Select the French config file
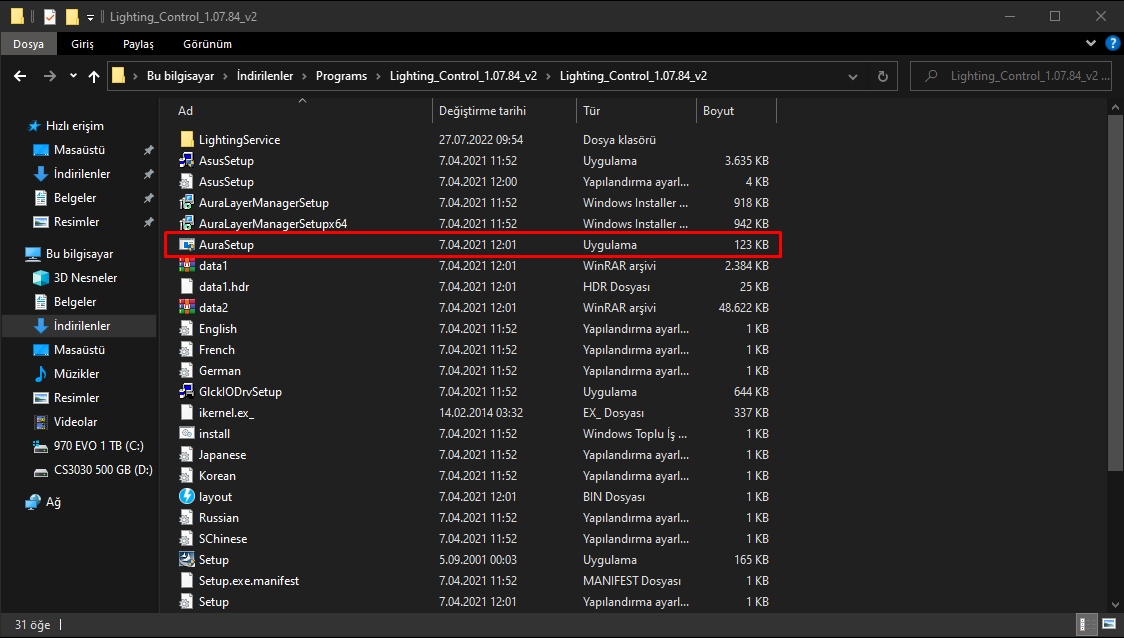1124x638 pixels. (216, 350)
